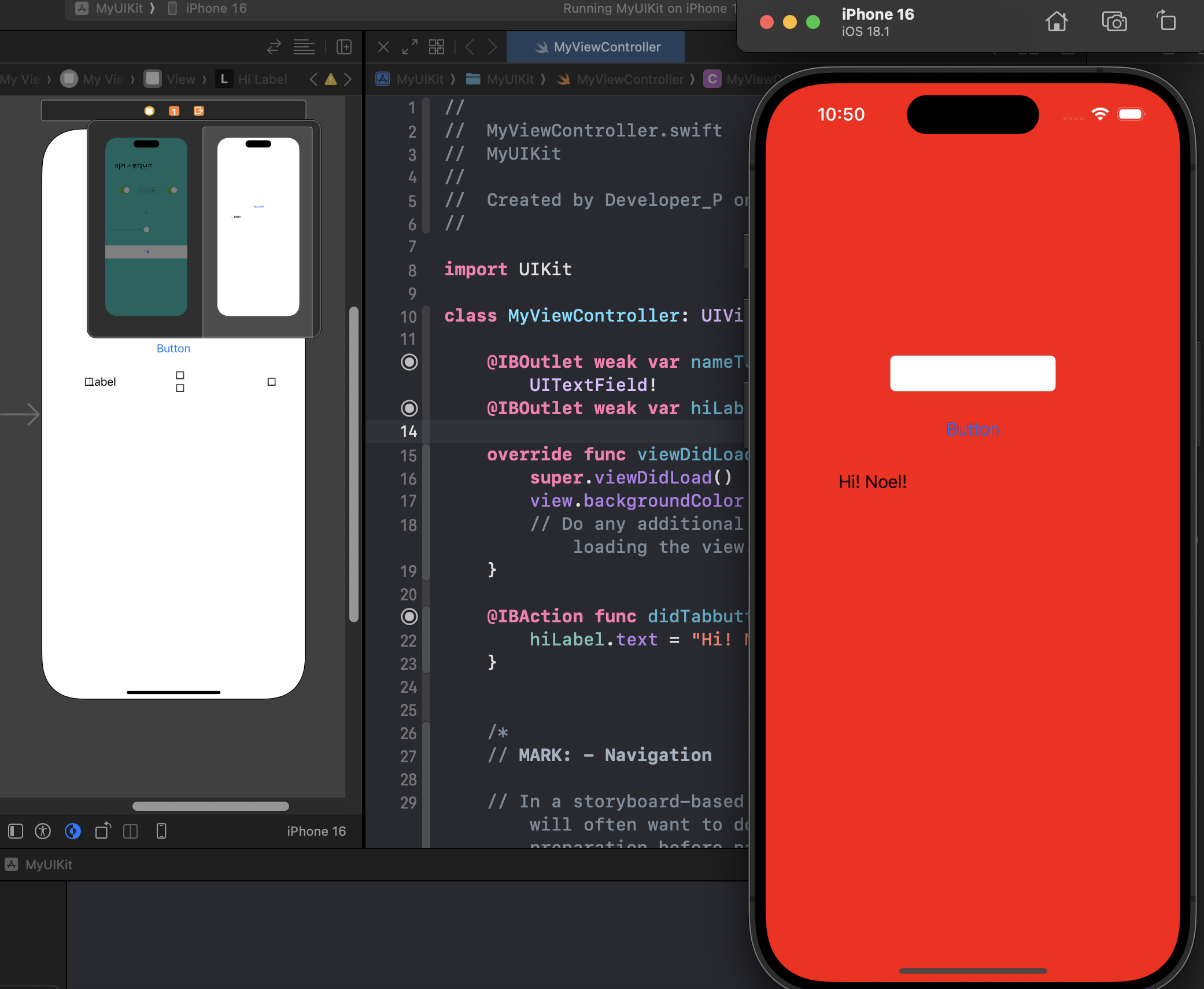Click nameTextField IBOutlet connection circle

tap(409, 362)
